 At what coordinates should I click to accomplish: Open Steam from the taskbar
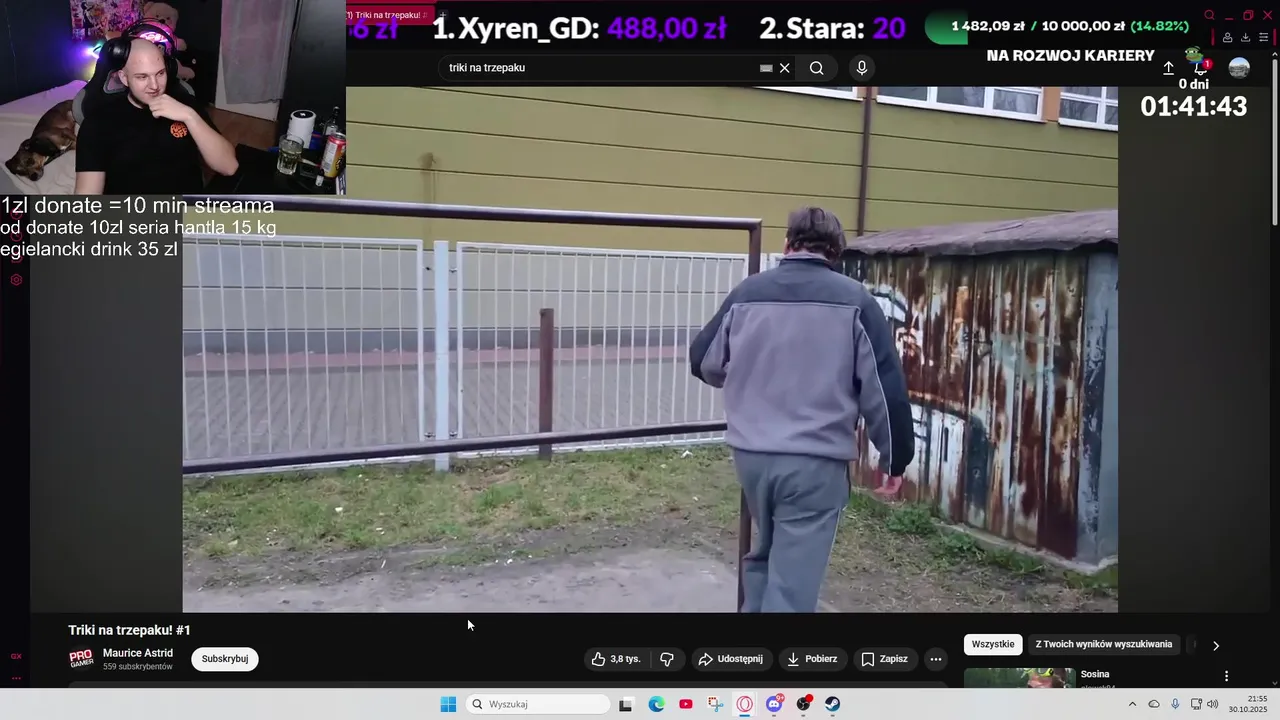[x=832, y=704]
